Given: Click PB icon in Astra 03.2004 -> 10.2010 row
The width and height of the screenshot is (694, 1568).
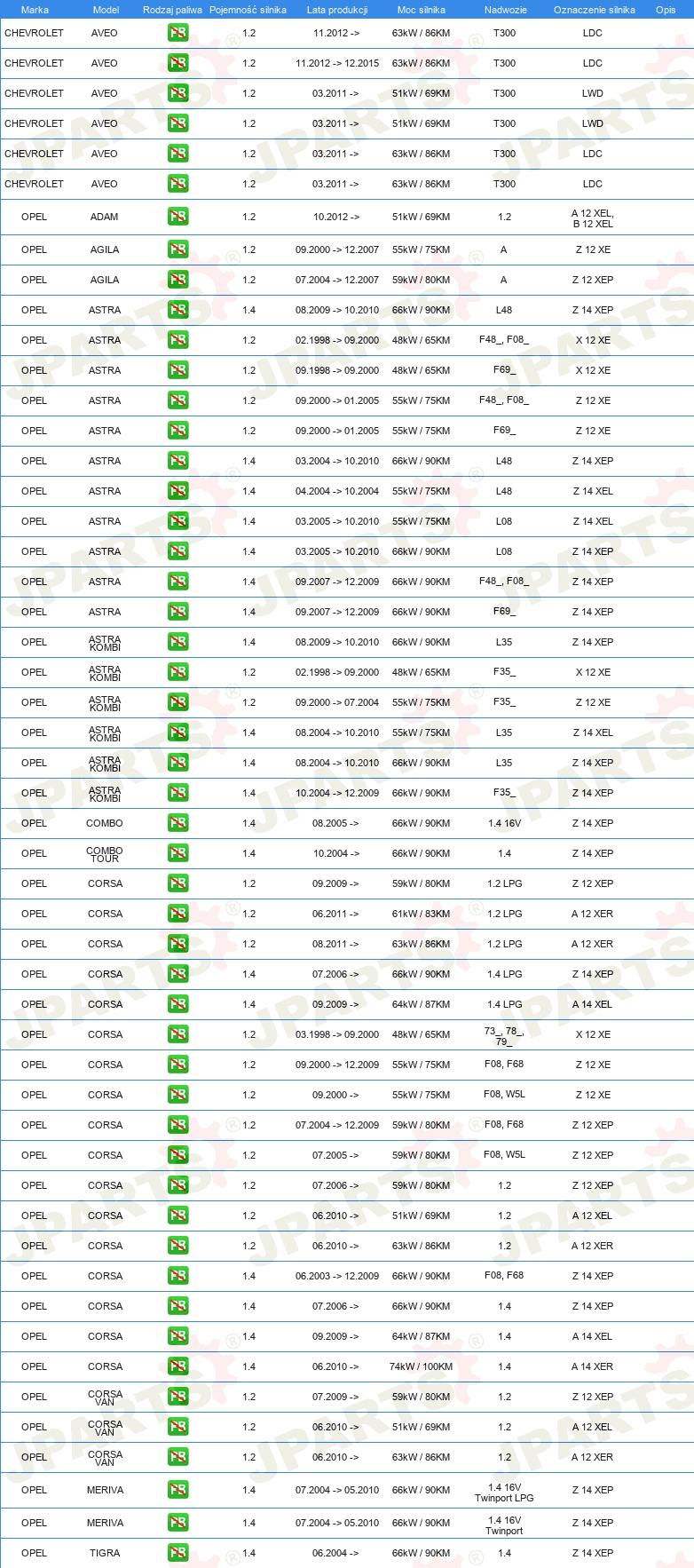Looking at the screenshot, I should 178,461.
